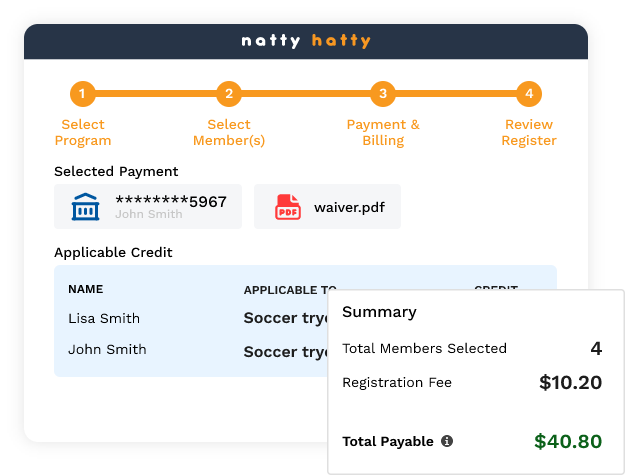The image size is (625, 475).
Task: Open Payment & Billing step label
Action: [383, 133]
